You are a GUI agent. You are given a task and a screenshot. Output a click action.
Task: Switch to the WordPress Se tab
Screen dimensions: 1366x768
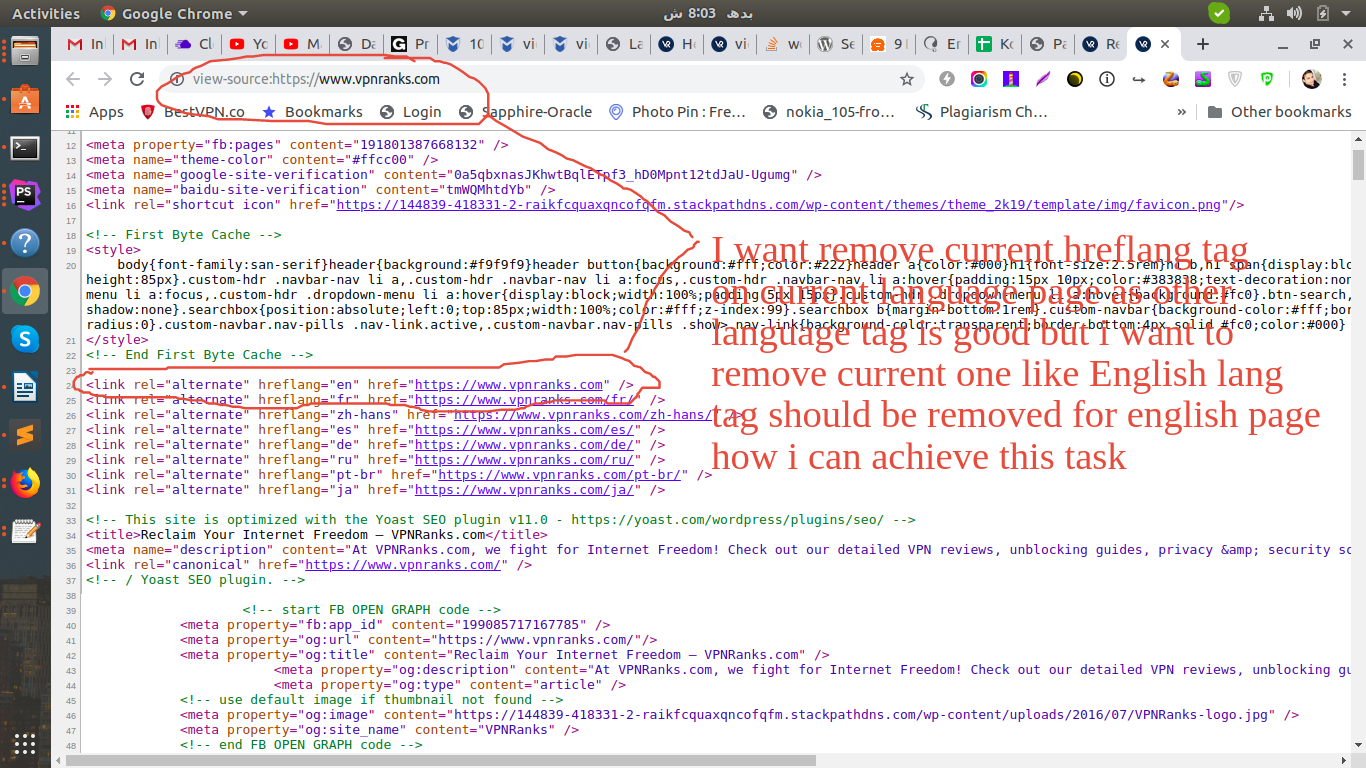point(837,44)
